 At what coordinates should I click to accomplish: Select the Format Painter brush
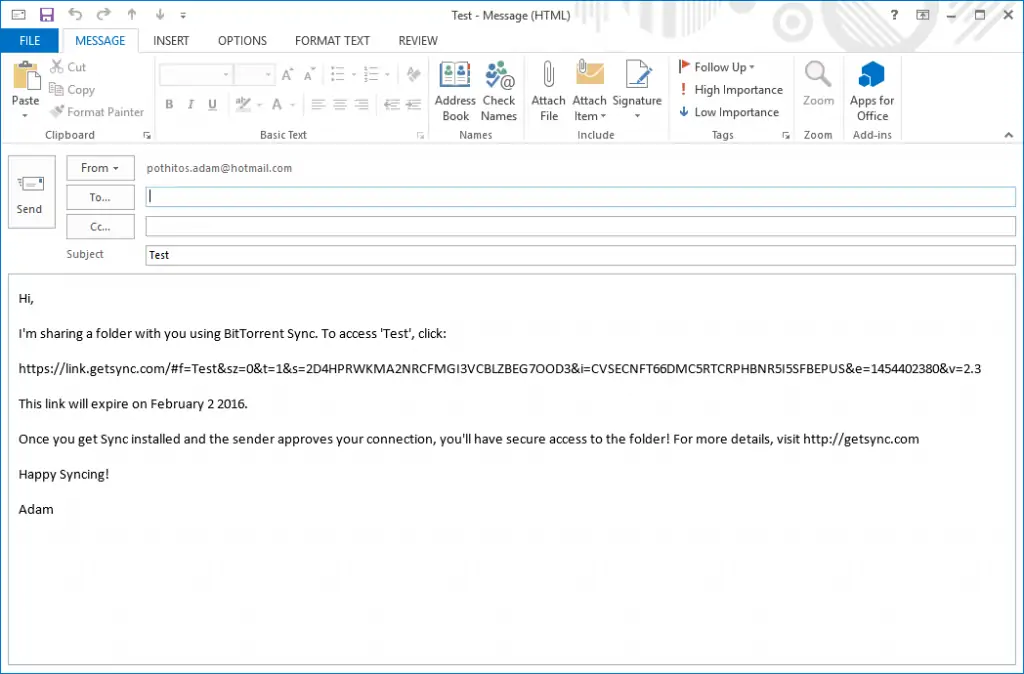tap(97, 112)
